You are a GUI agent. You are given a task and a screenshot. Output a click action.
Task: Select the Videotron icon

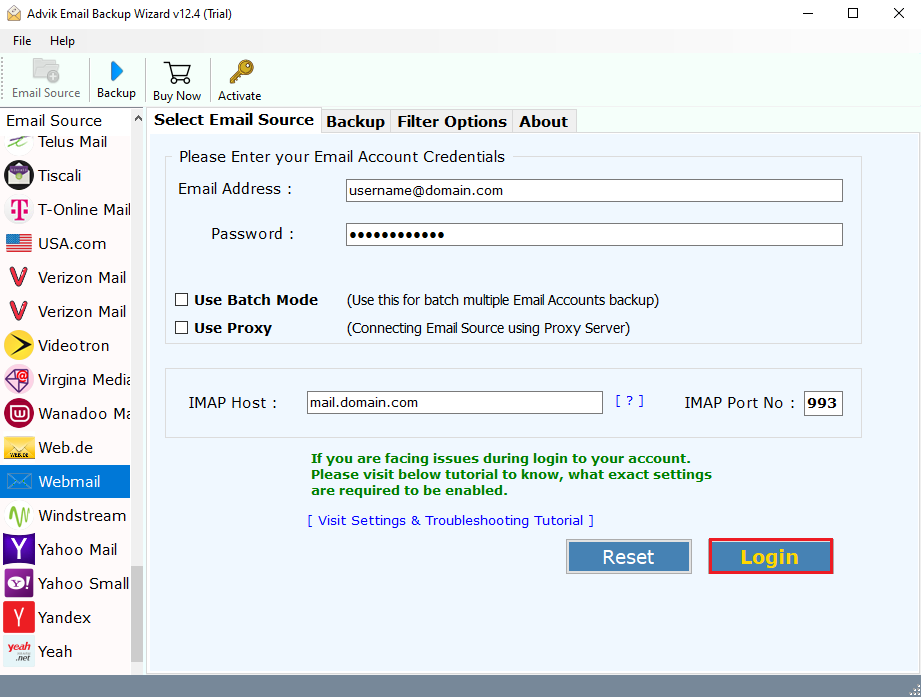coord(19,345)
